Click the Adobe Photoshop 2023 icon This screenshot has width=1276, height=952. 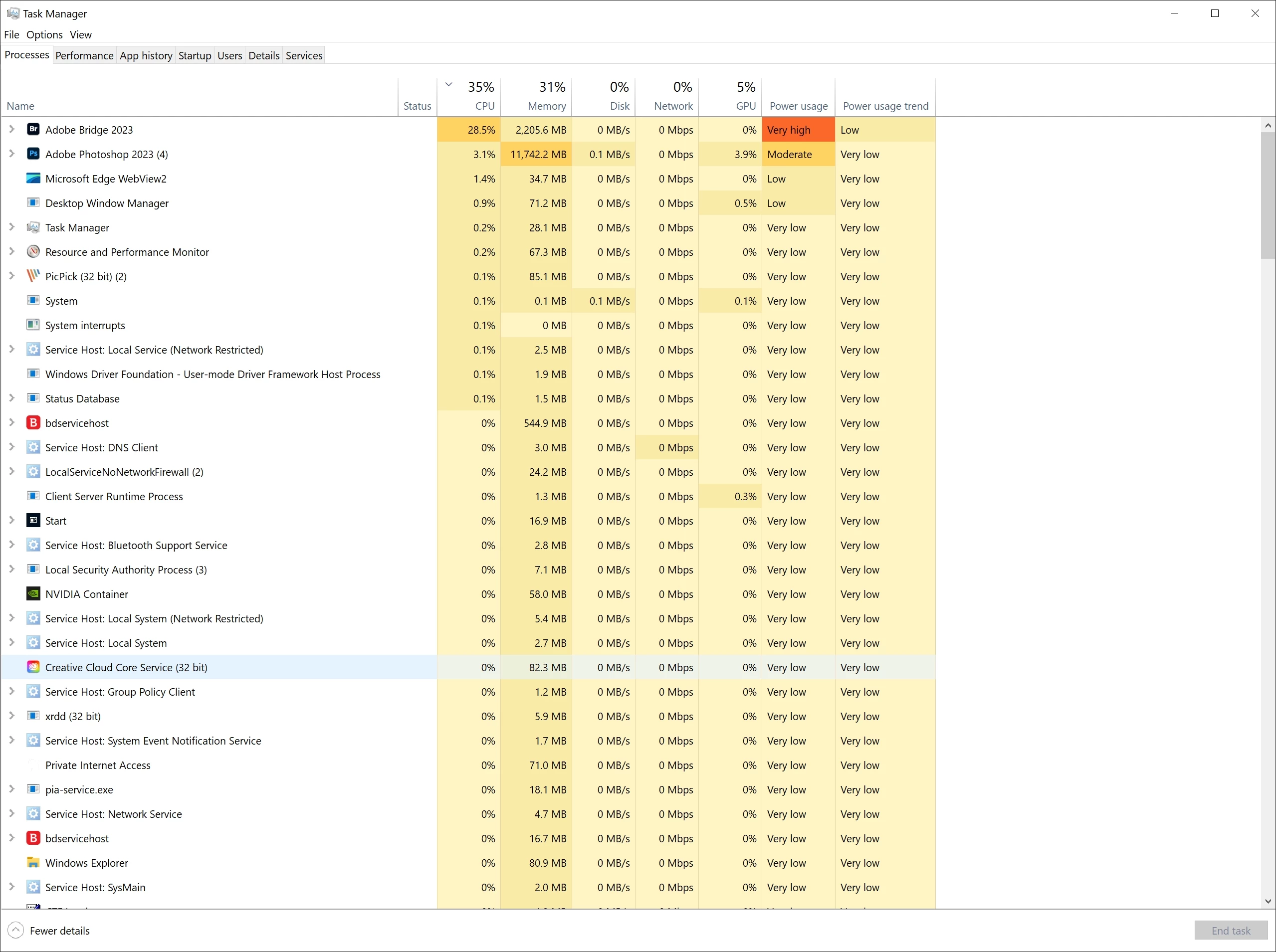tap(33, 154)
